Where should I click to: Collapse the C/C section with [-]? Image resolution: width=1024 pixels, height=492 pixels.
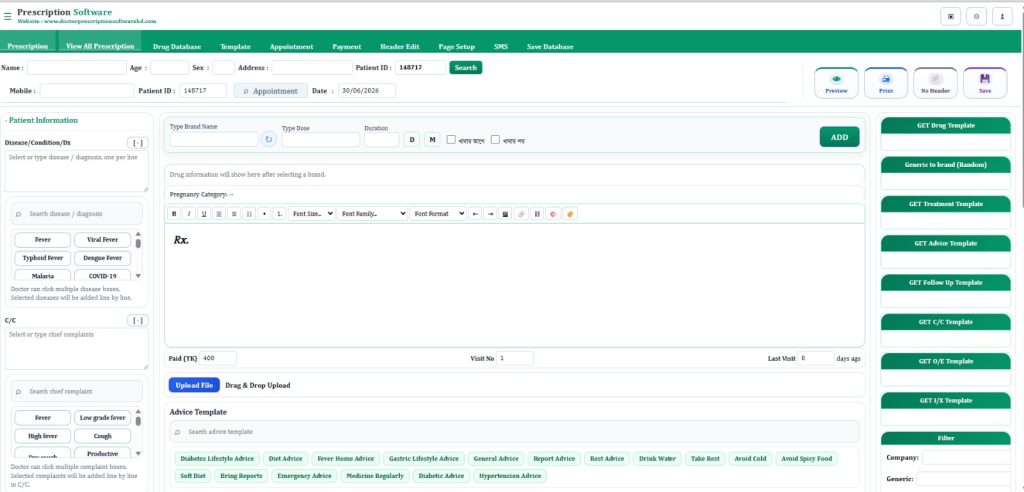coord(138,320)
